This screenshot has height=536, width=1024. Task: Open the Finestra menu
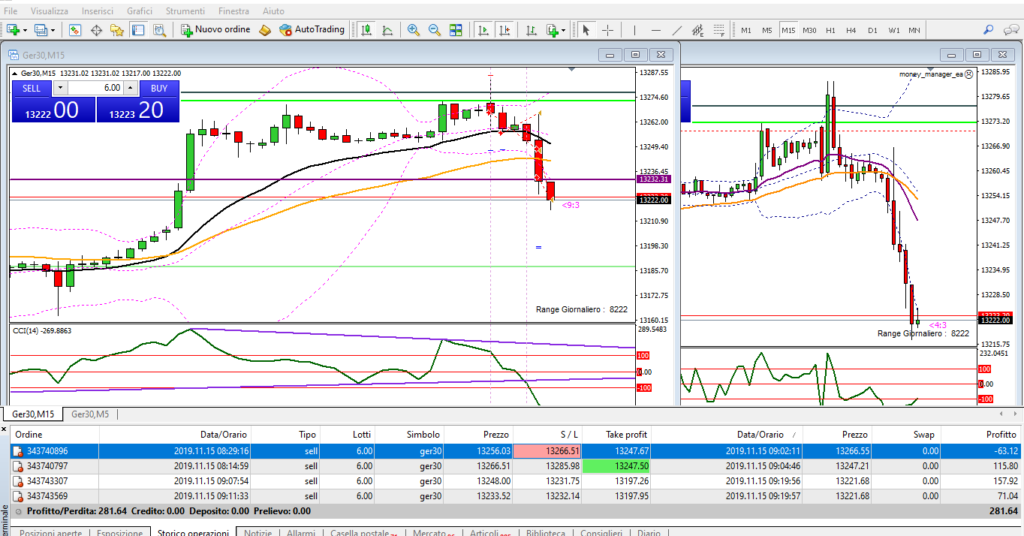click(x=233, y=11)
